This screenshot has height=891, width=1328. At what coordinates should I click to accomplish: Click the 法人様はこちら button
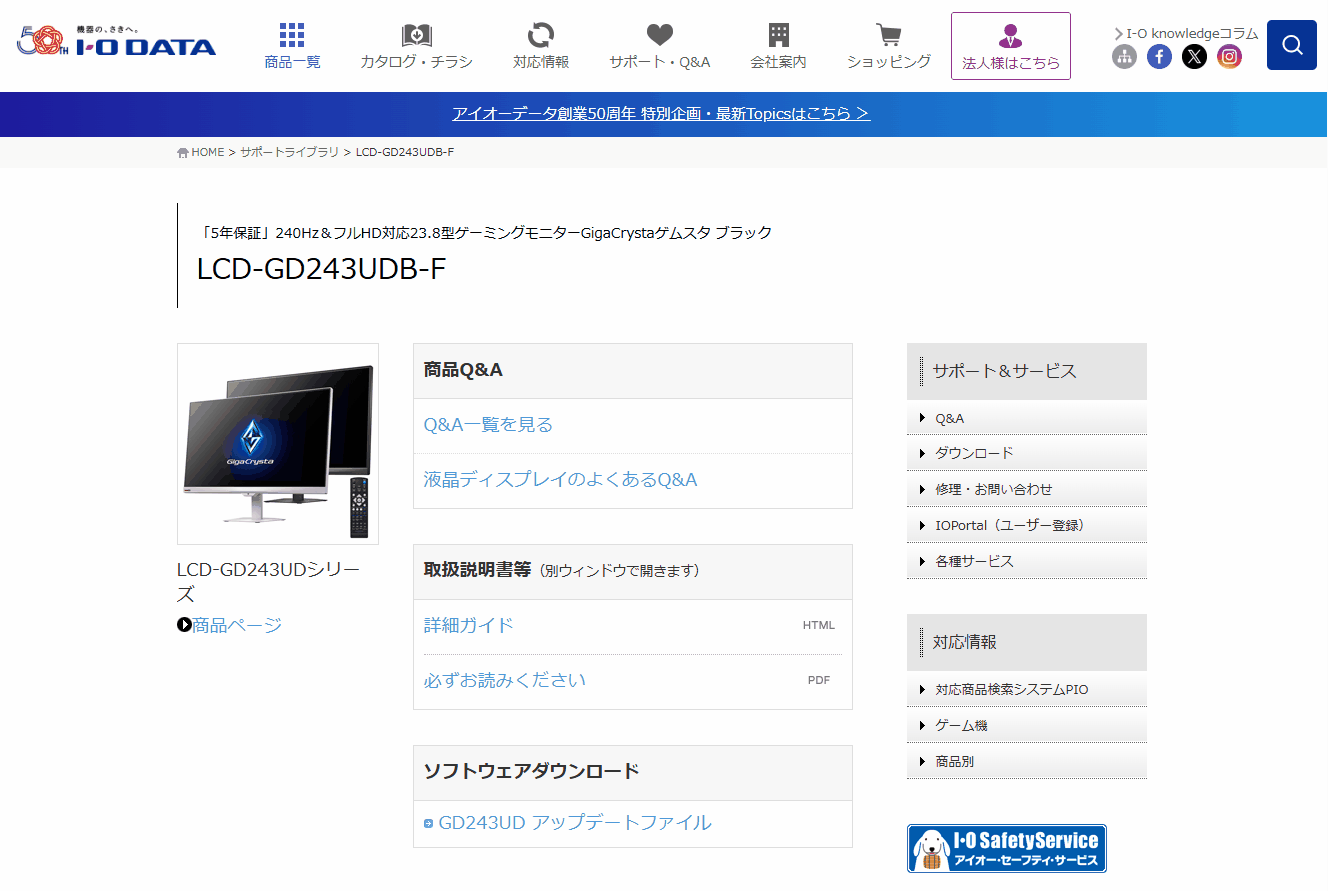[1011, 46]
